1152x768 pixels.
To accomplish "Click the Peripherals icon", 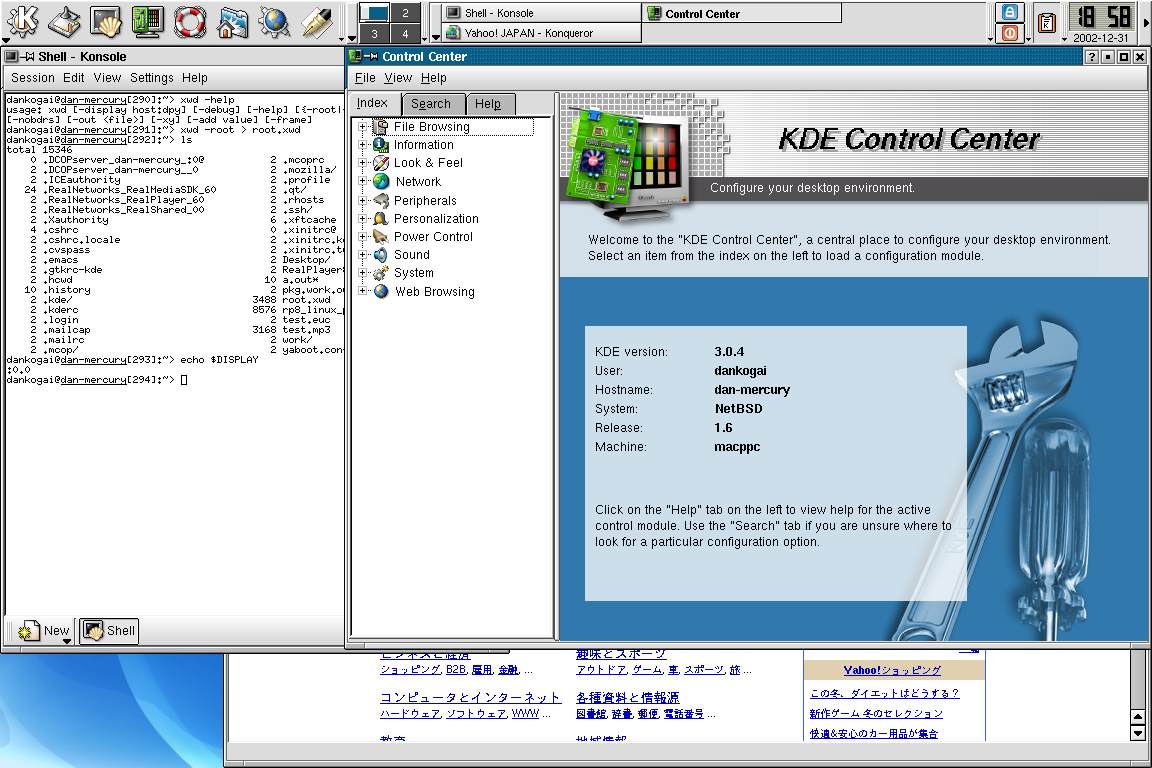I will [381, 200].
